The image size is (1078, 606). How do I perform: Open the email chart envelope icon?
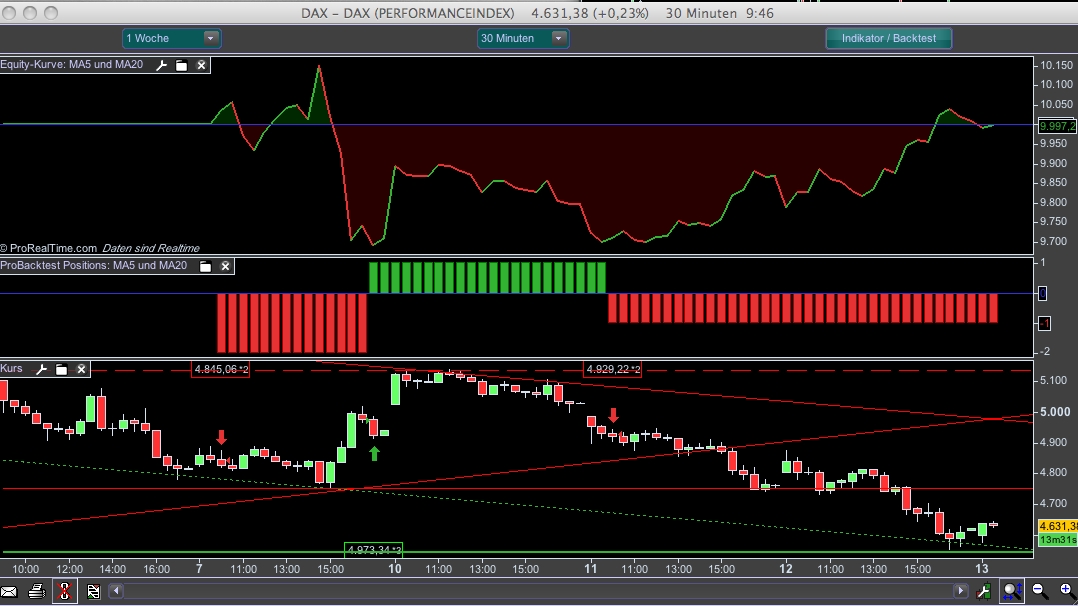(9, 592)
